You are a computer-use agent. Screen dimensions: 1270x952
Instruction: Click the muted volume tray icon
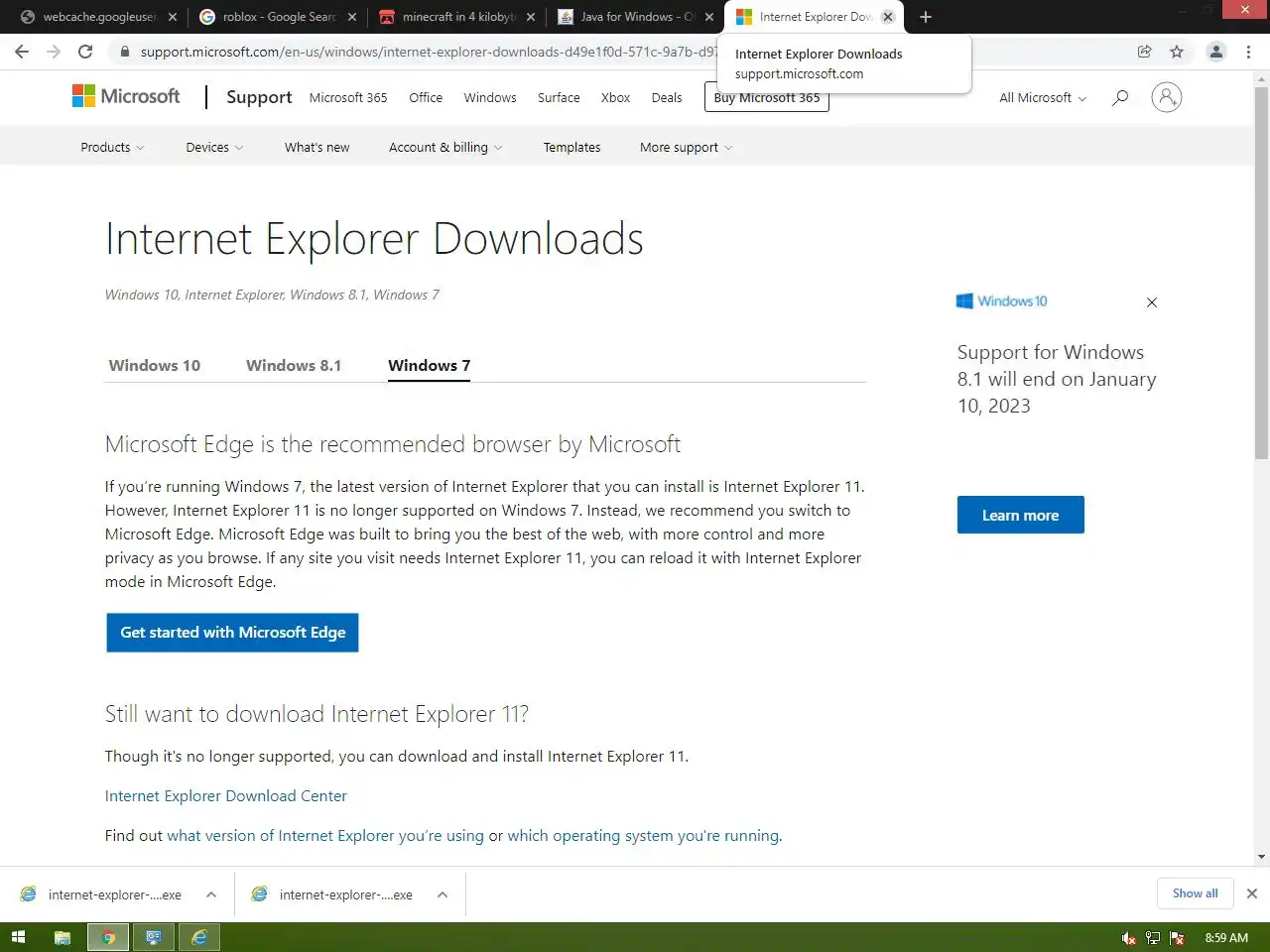[1129, 938]
